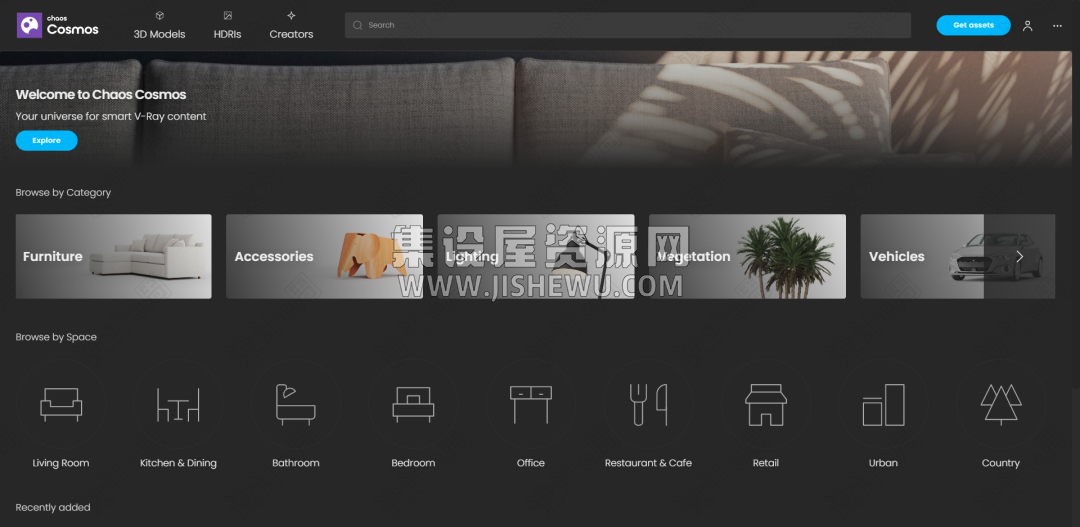Image resolution: width=1080 pixels, height=527 pixels.
Task: Click the image icon above HDRIs
Action: coord(228,15)
